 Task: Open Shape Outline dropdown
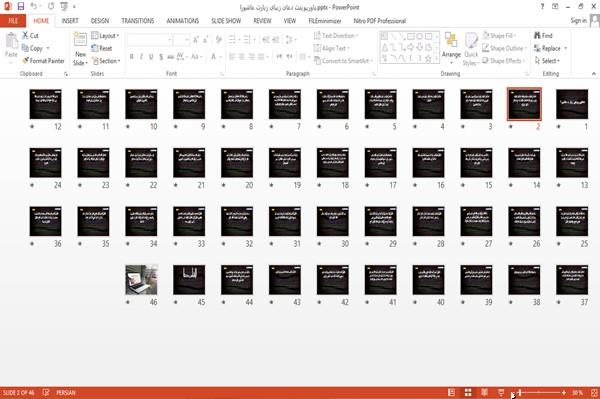[x=504, y=48]
